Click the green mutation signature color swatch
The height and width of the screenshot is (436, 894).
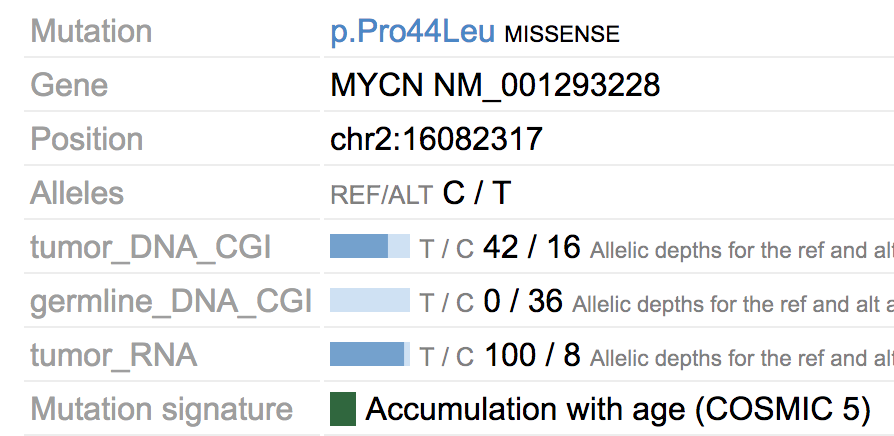click(343, 409)
